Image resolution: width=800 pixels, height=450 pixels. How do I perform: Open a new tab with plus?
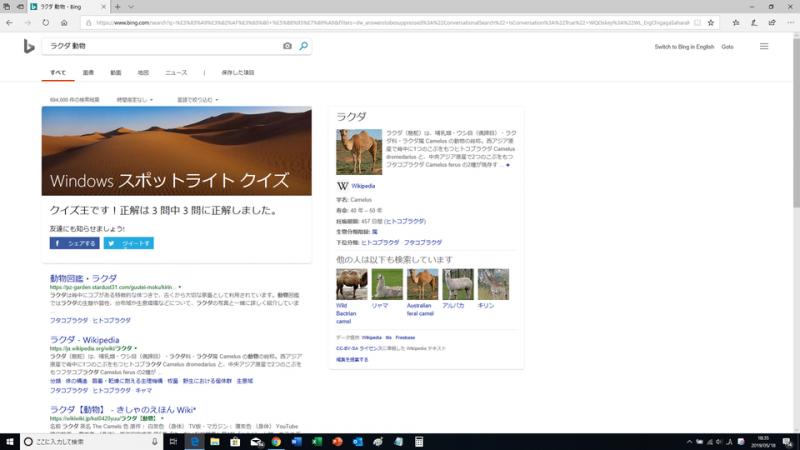pos(117,7)
